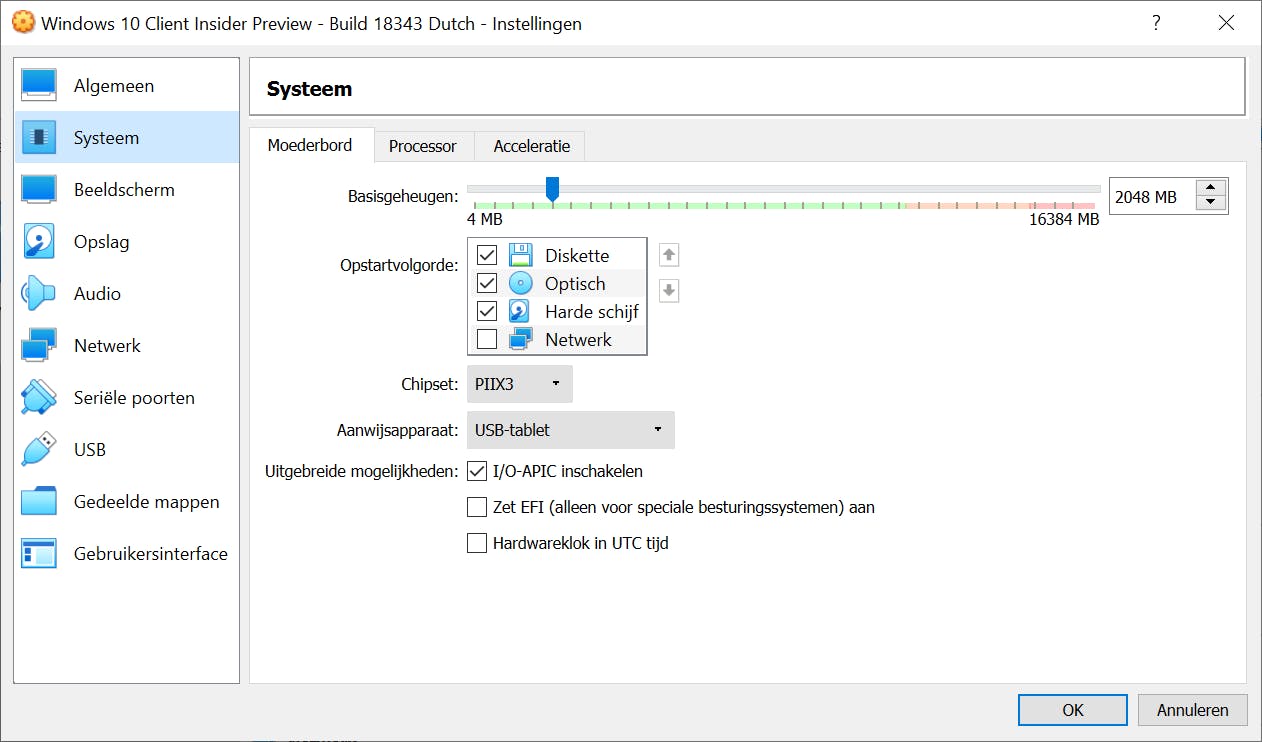Select the Seriële poorten icon
This screenshot has width=1262, height=742.
coord(133,397)
